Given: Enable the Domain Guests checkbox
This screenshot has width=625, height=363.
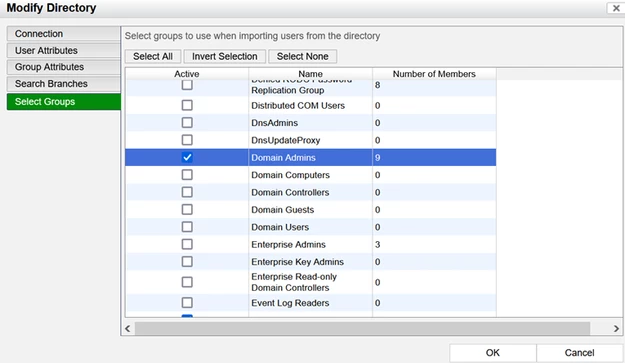Looking at the screenshot, I should click(187, 210).
